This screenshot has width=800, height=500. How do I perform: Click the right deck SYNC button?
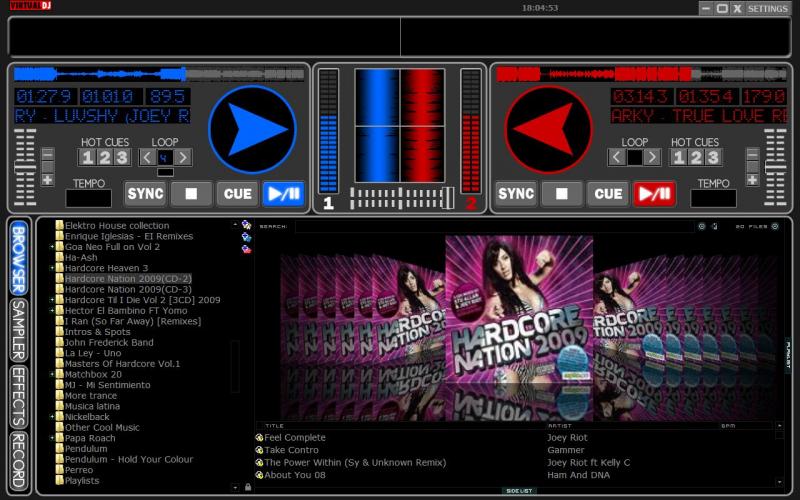pos(516,194)
